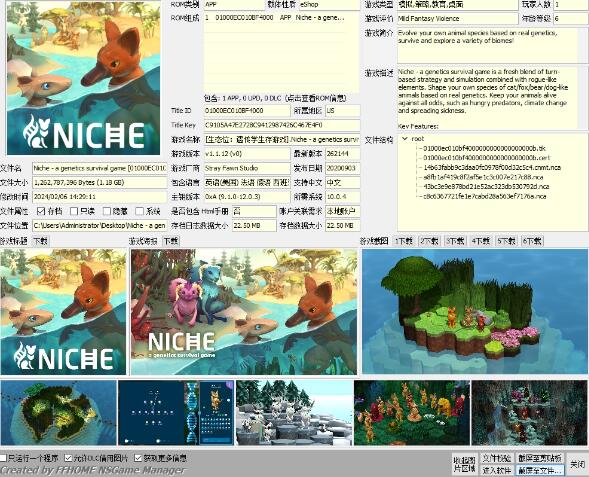Download game screenshot 1 with the 1下载 button

coord(404,241)
